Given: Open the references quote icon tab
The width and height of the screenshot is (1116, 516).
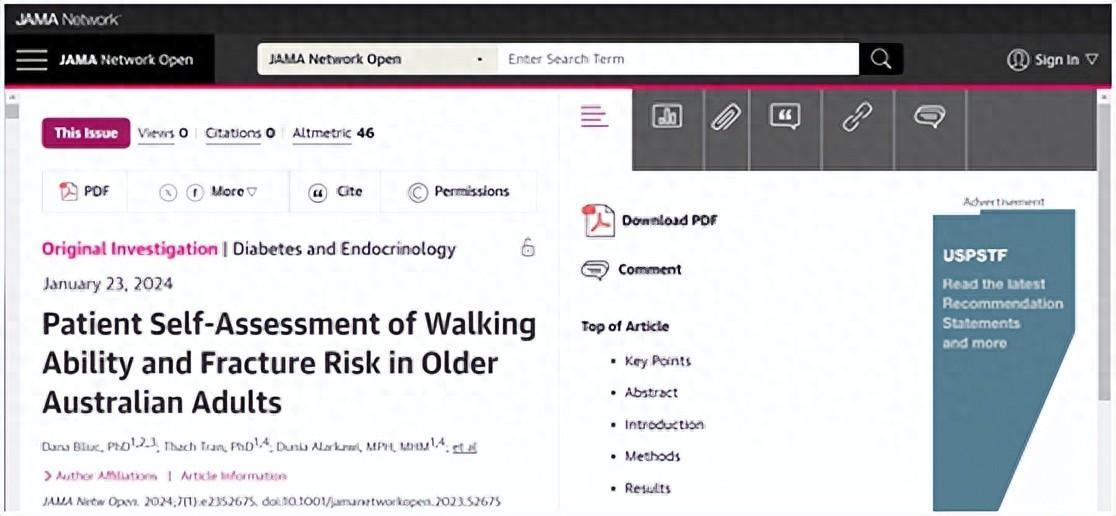Looking at the screenshot, I should pyautogui.click(x=785, y=117).
